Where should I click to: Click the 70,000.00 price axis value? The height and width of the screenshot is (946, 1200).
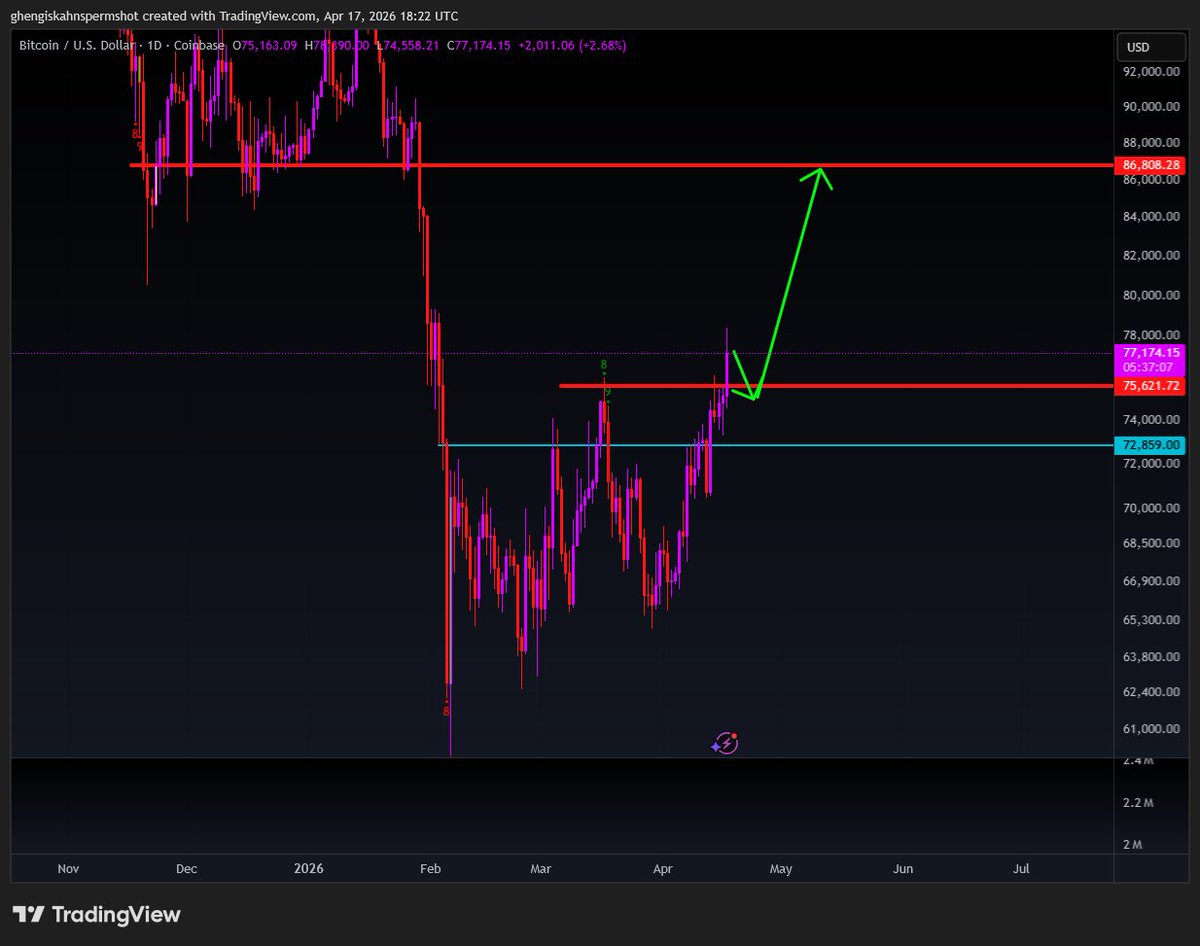pos(1152,508)
